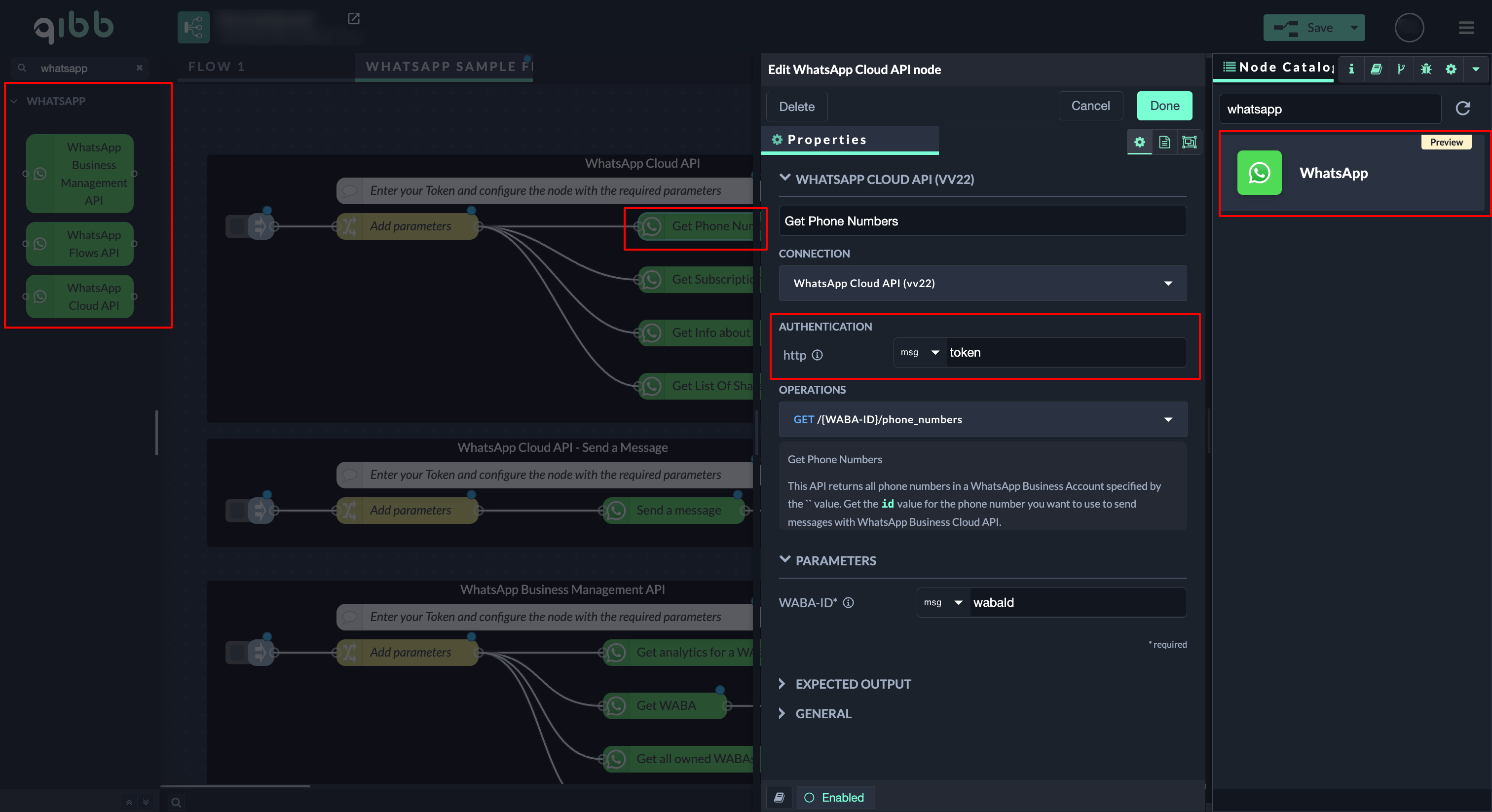This screenshot has width=1492, height=812.
Task: Open the WABA-ID msg type selector
Action: 942,602
